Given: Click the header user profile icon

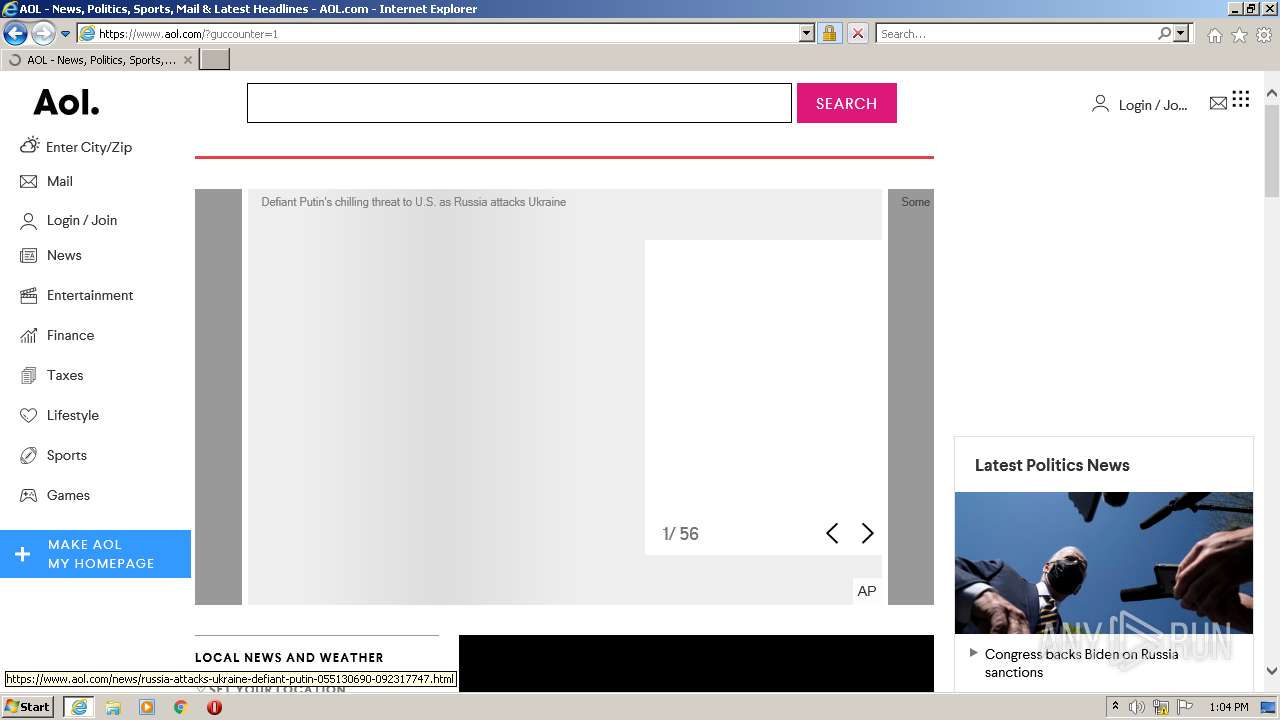Looking at the screenshot, I should (1100, 103).
